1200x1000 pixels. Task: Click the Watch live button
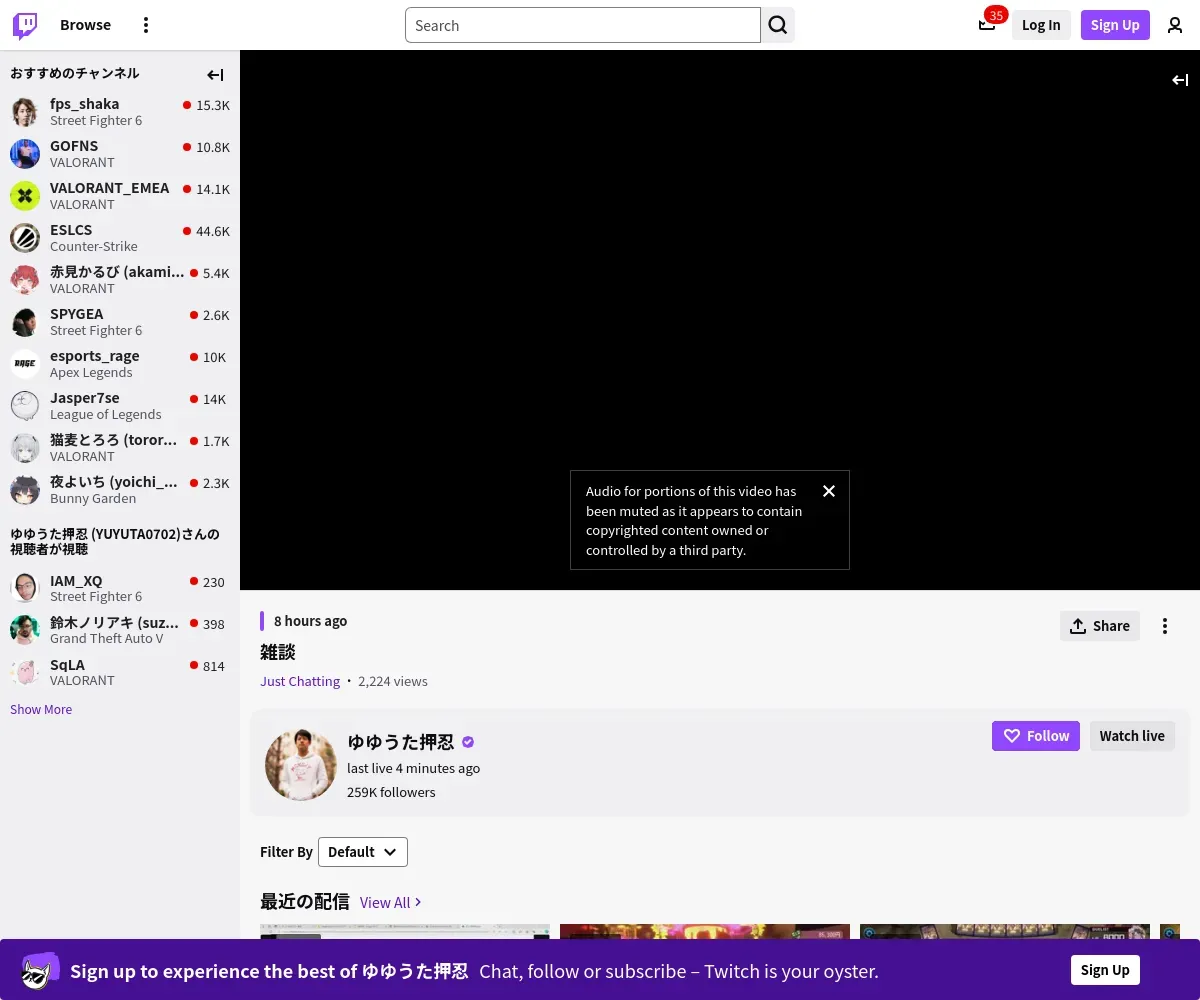[1132, 736]
